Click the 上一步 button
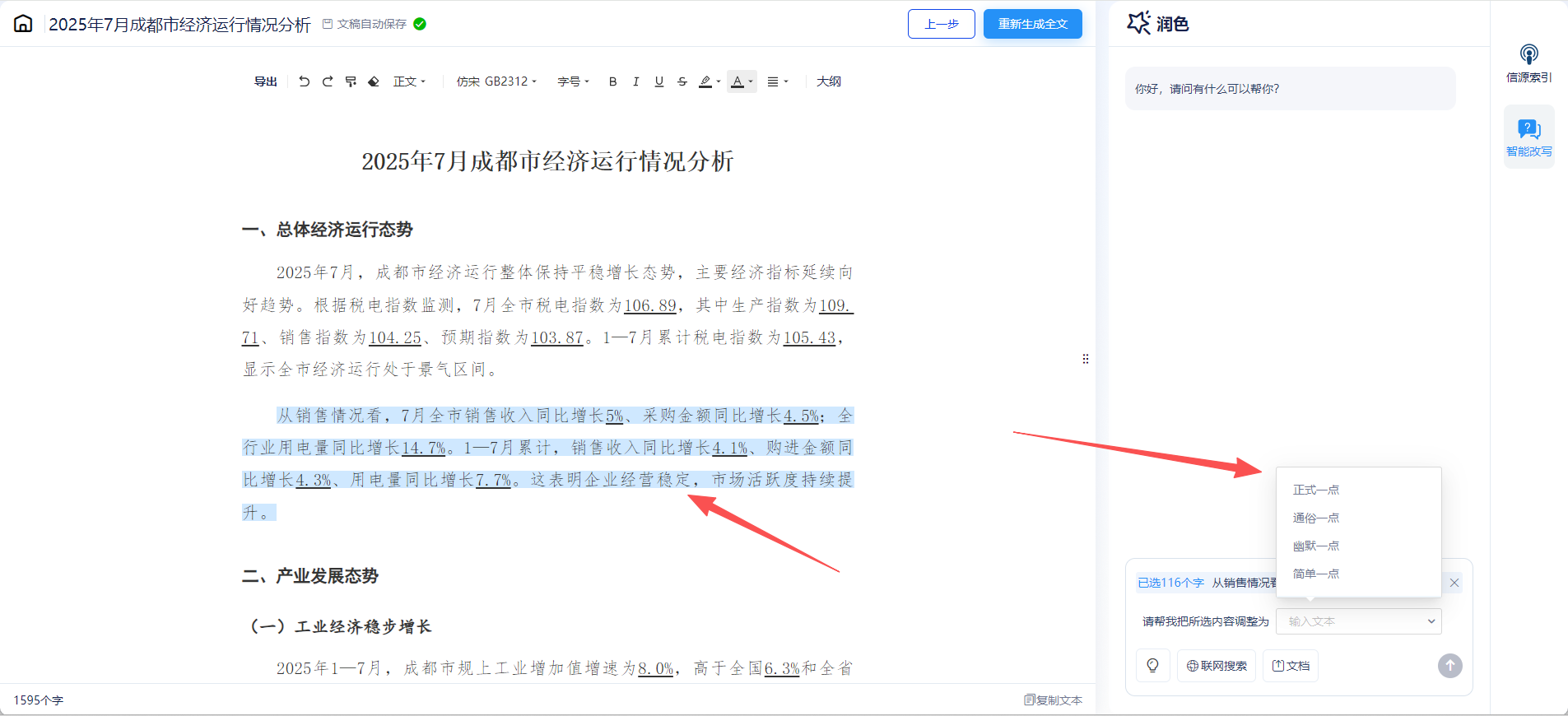This screenshot has height=716, width=1568. point(941,24)
